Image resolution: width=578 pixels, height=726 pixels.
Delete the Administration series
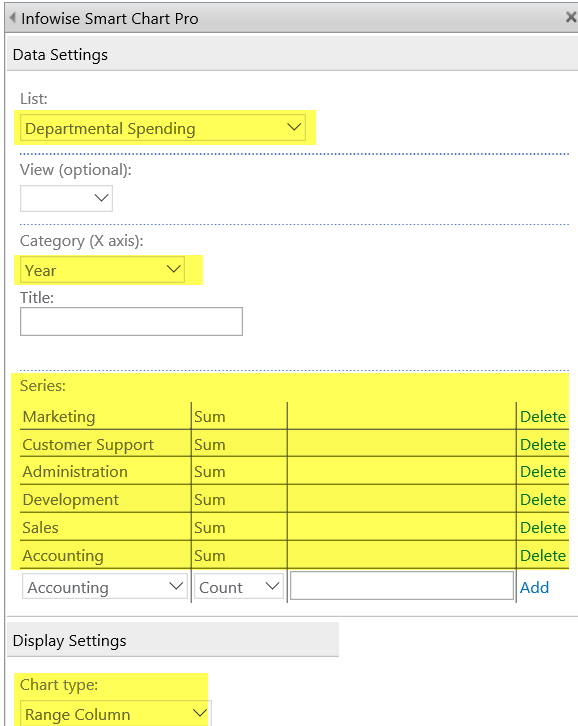tap(543, 472)
